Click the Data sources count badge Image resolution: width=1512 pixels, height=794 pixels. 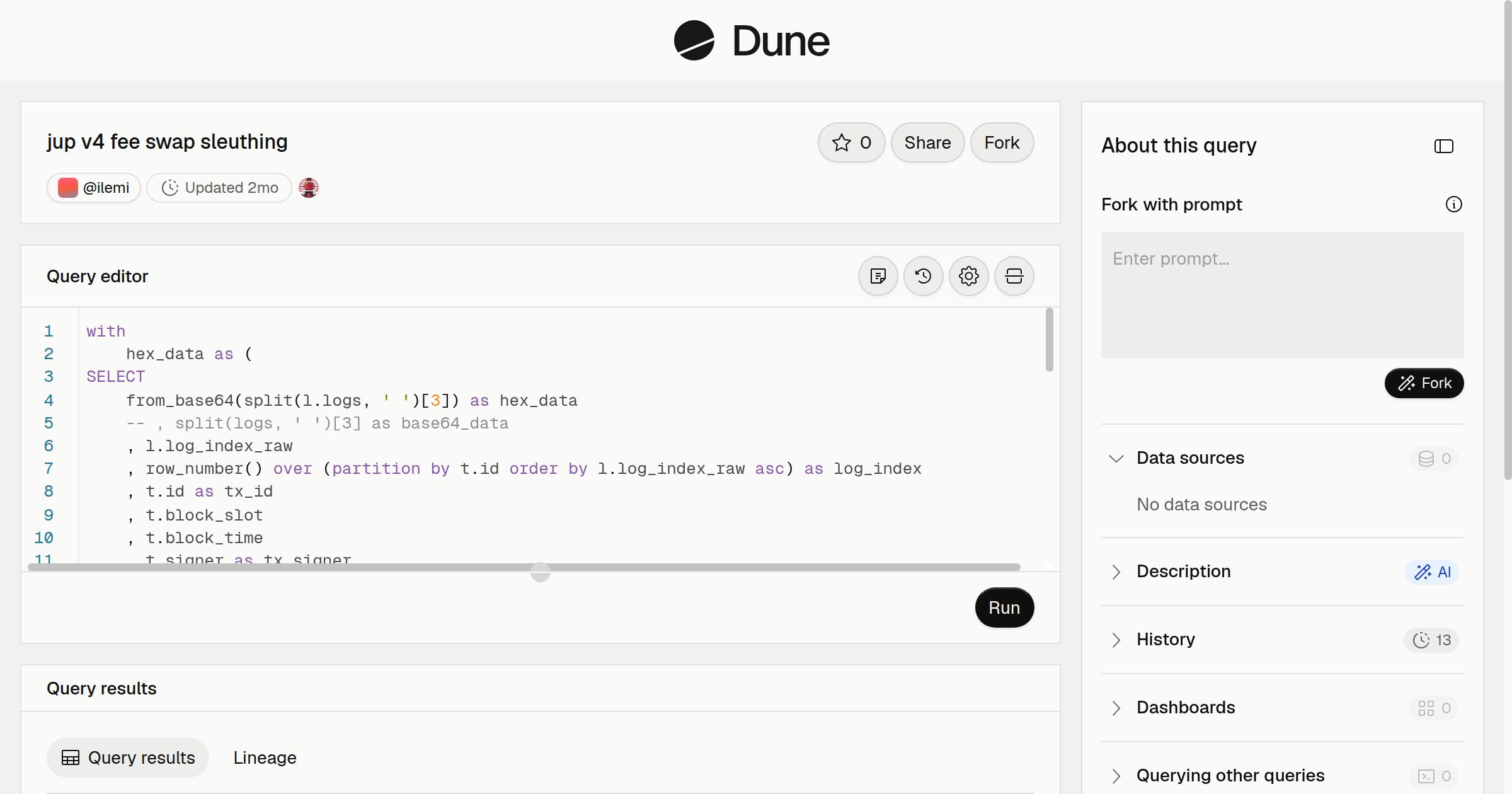pyautogui.click(x=1434, y=458)
